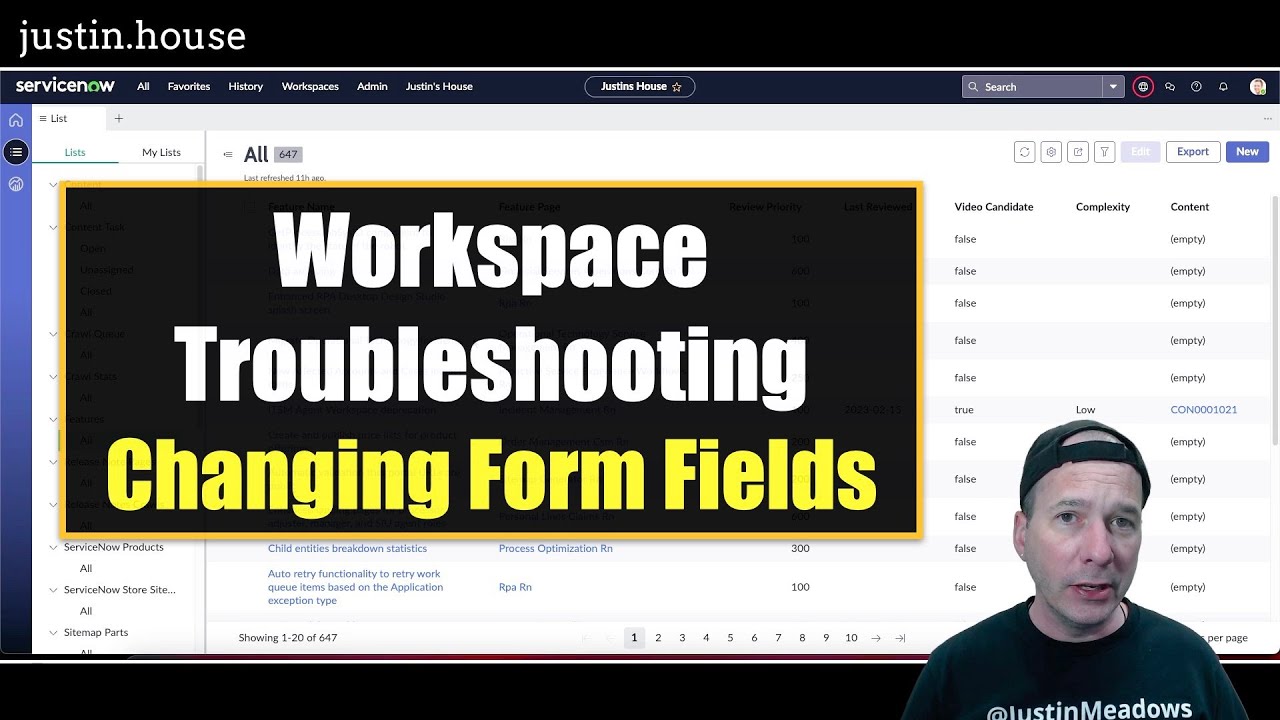This screenshot has width=1280, height=720.
Task: Click the 647 record count badge
Action: click(288, 155)
